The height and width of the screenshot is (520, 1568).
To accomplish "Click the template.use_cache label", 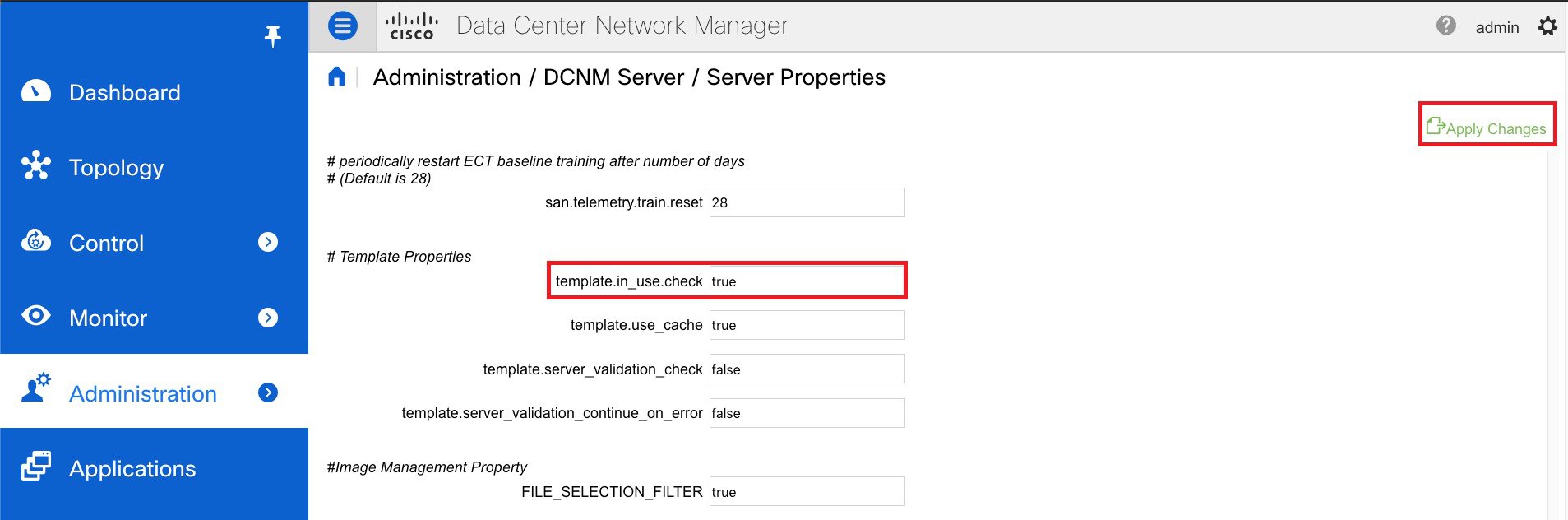I will click(636, 325).
